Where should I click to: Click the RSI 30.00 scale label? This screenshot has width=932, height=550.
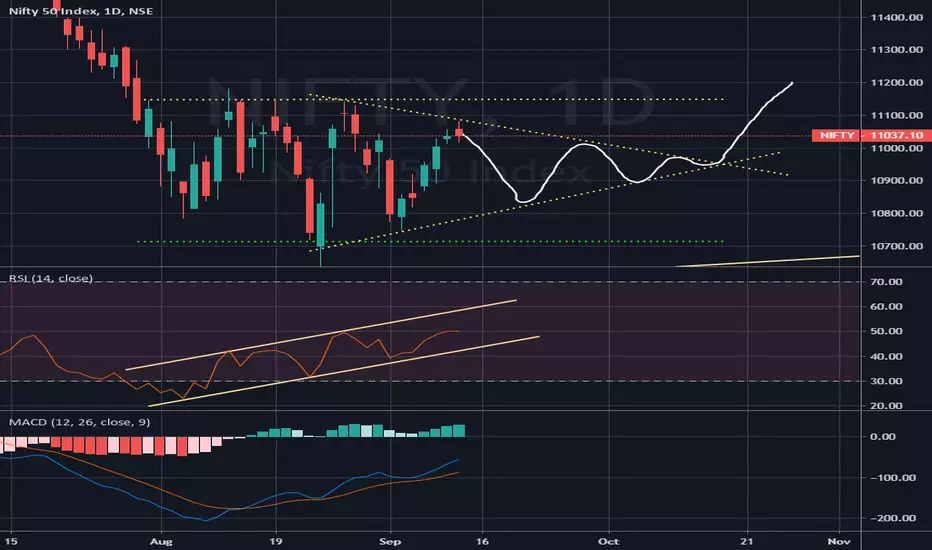(886, 381)
